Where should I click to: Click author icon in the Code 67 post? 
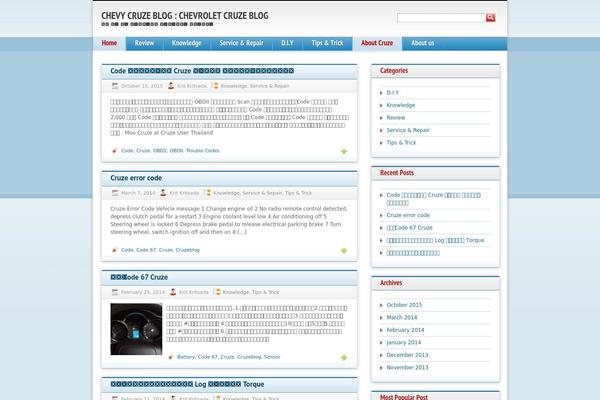(173, 292)
